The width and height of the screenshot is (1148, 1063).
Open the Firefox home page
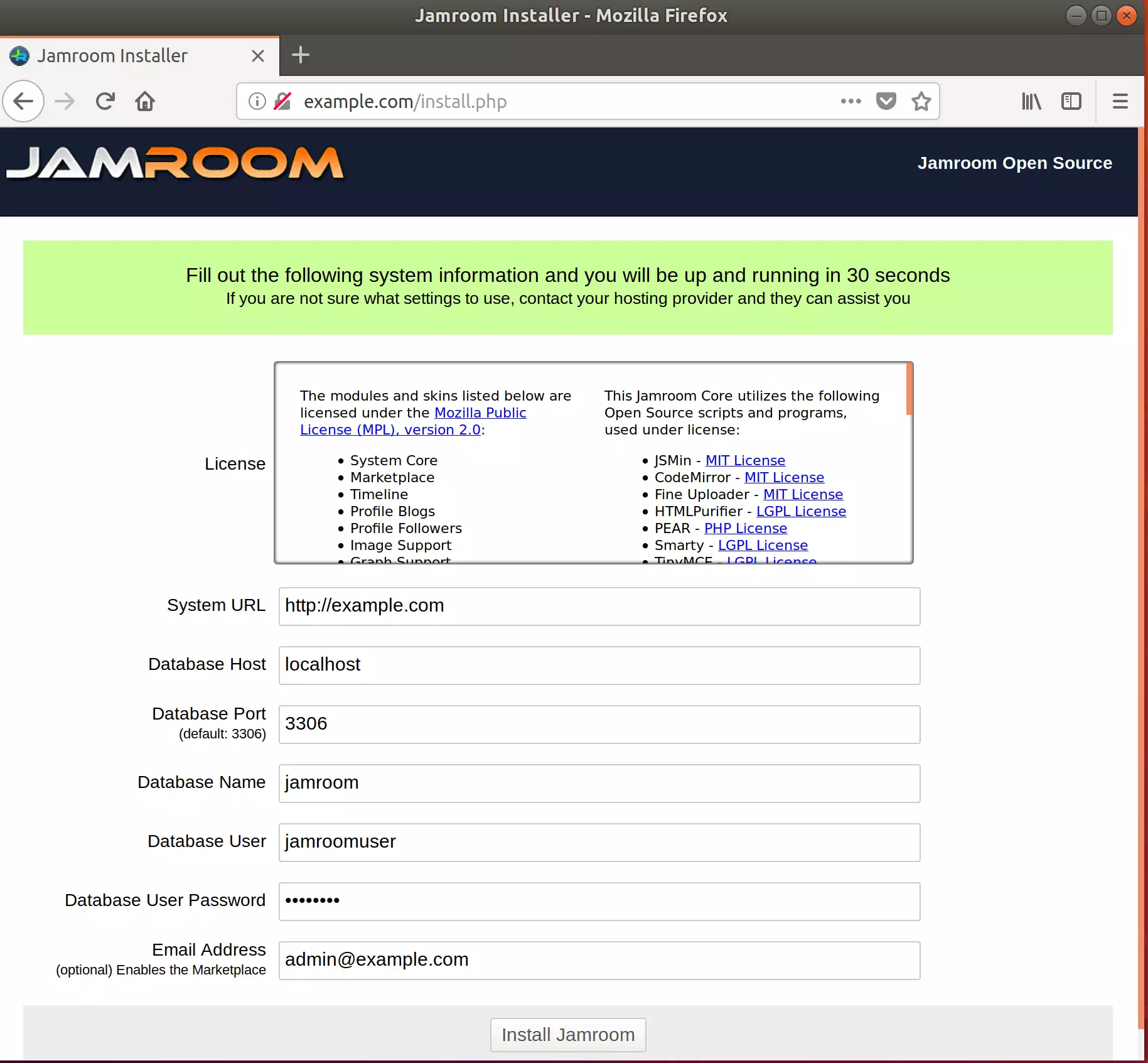coord(145,101)
